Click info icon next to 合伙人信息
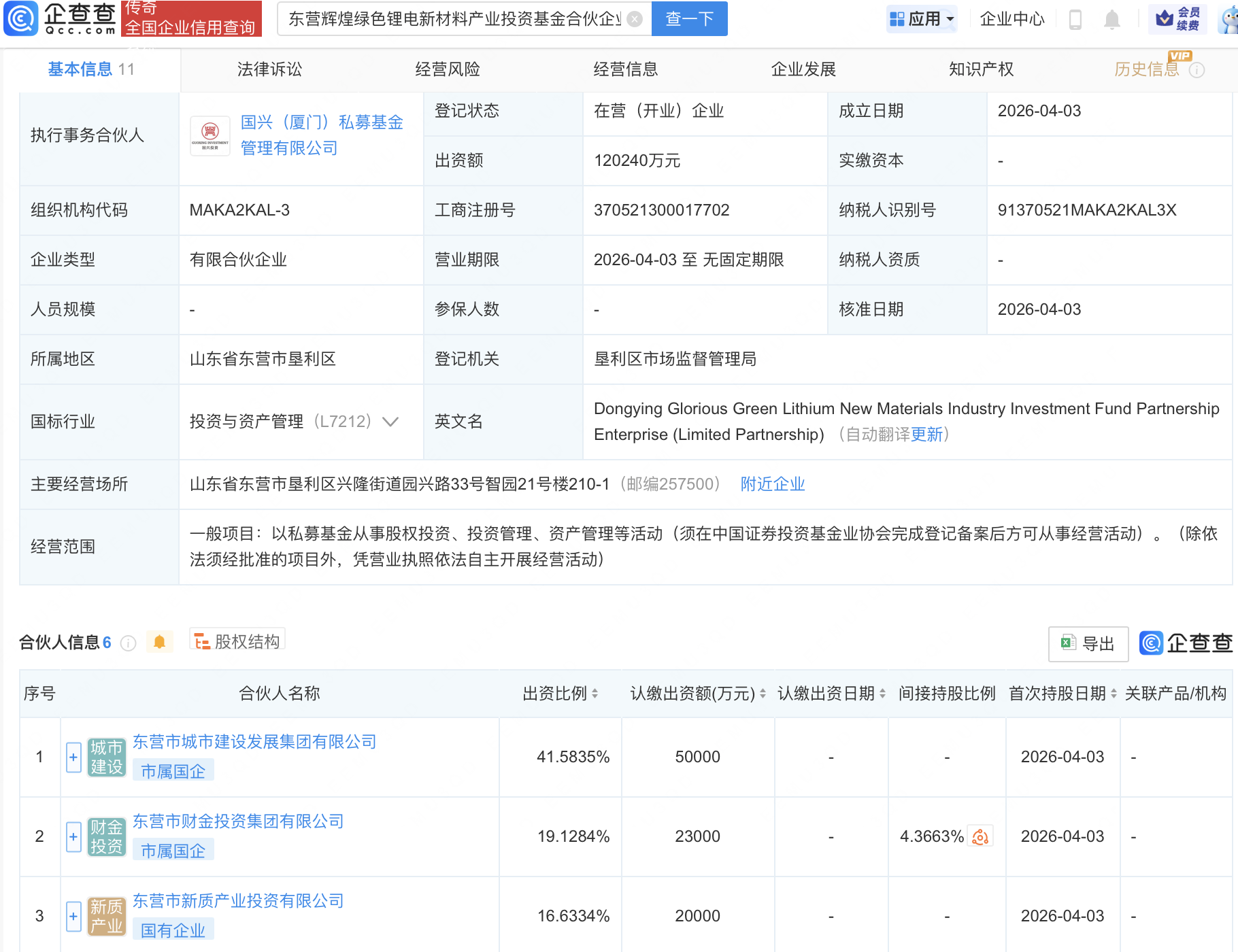The width and height of the screenshot is (1238, 952). [128, 643]
